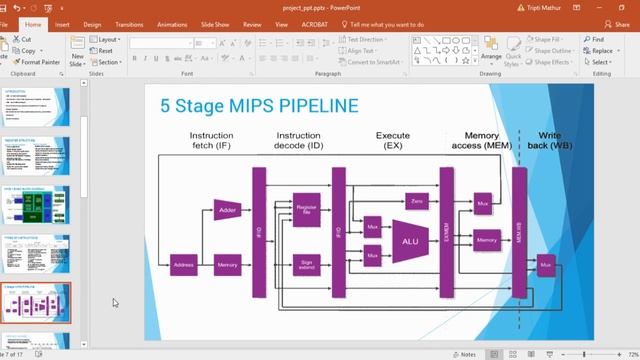
Task: Open the Font dialog launcher
Action: point(251,74)
